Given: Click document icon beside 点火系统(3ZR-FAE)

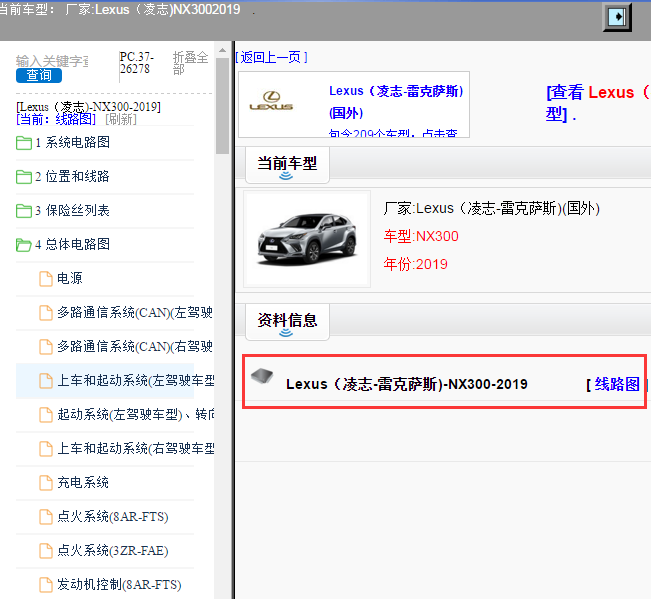Looking at the screenshot, I should [x=46, y=551].
